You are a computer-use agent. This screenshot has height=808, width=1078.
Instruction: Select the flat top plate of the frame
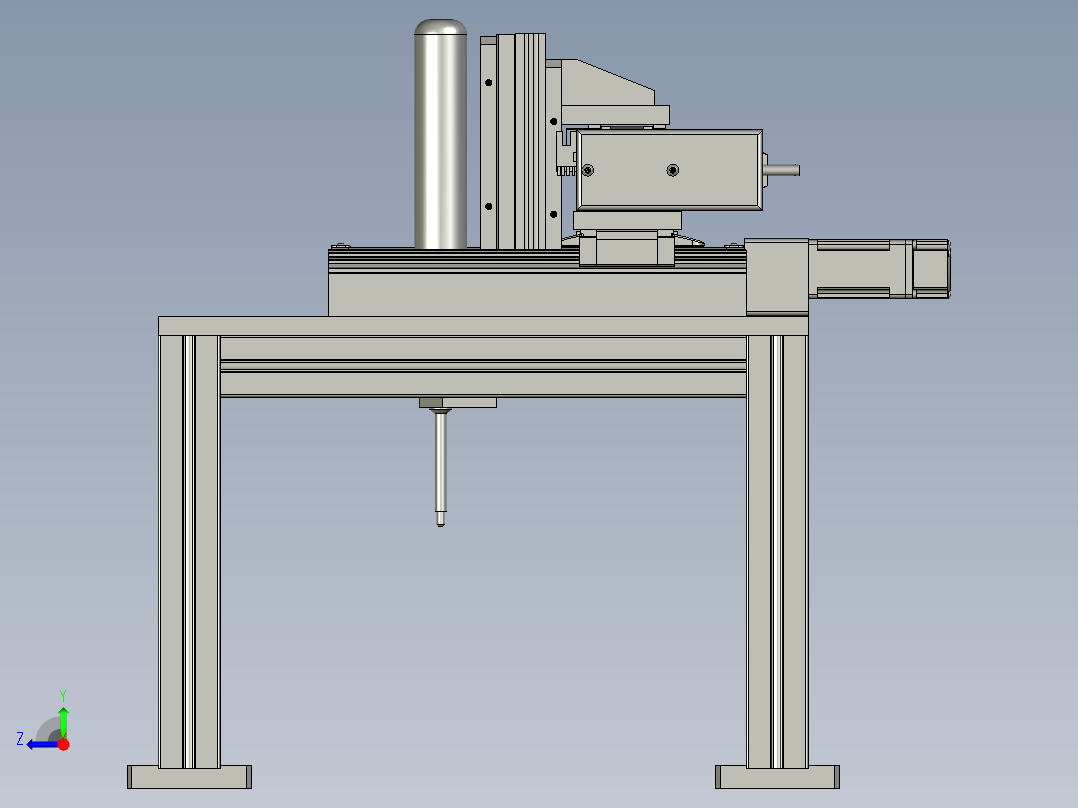[483, 326]
